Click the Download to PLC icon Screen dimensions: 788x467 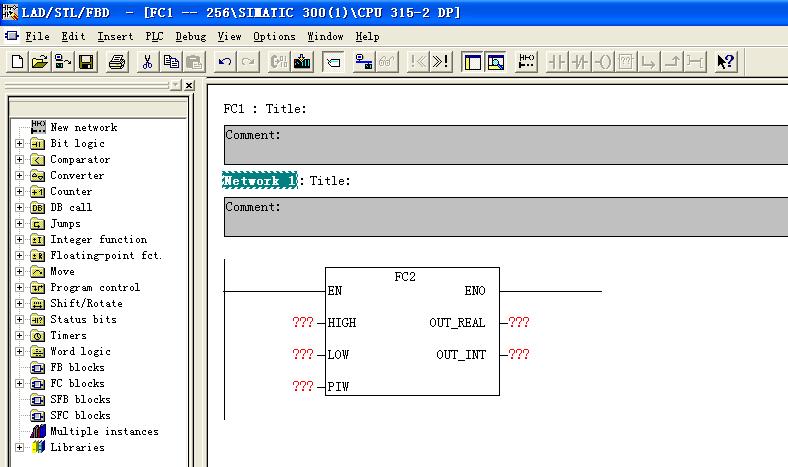coord(301,62)
